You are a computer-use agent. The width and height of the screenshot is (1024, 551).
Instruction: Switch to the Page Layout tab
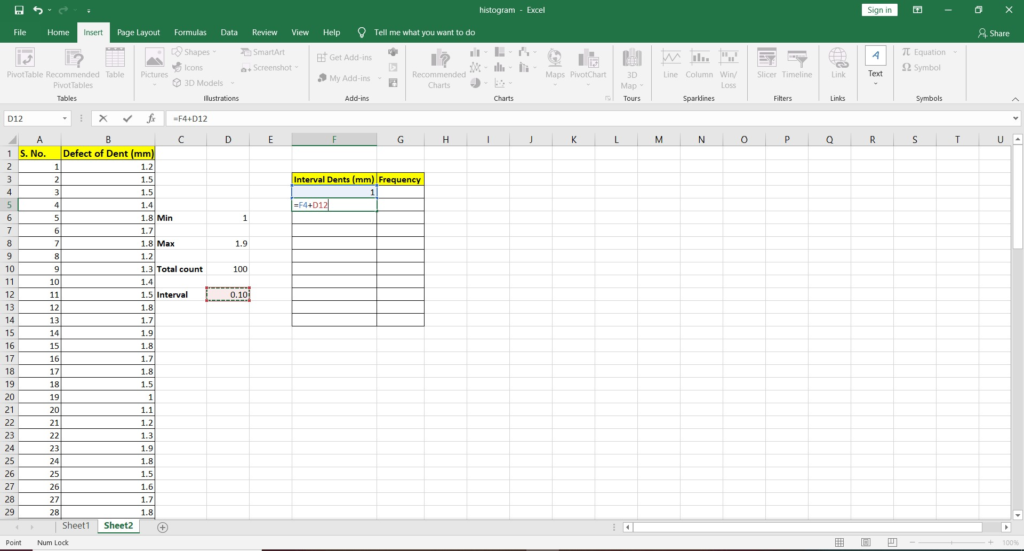tap(138, 32)
